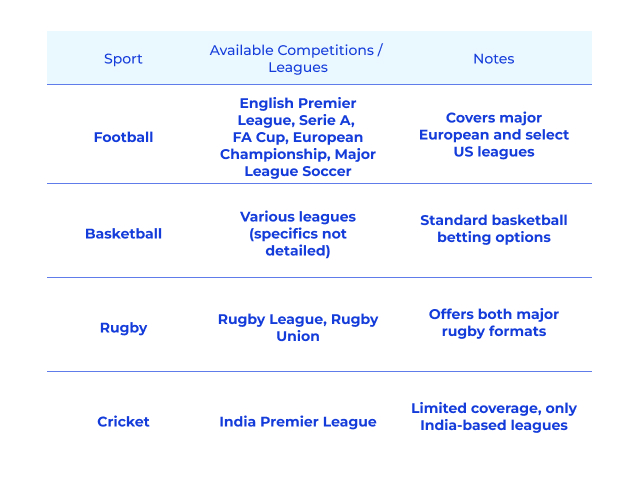Select the Football row label

(123, 137)
